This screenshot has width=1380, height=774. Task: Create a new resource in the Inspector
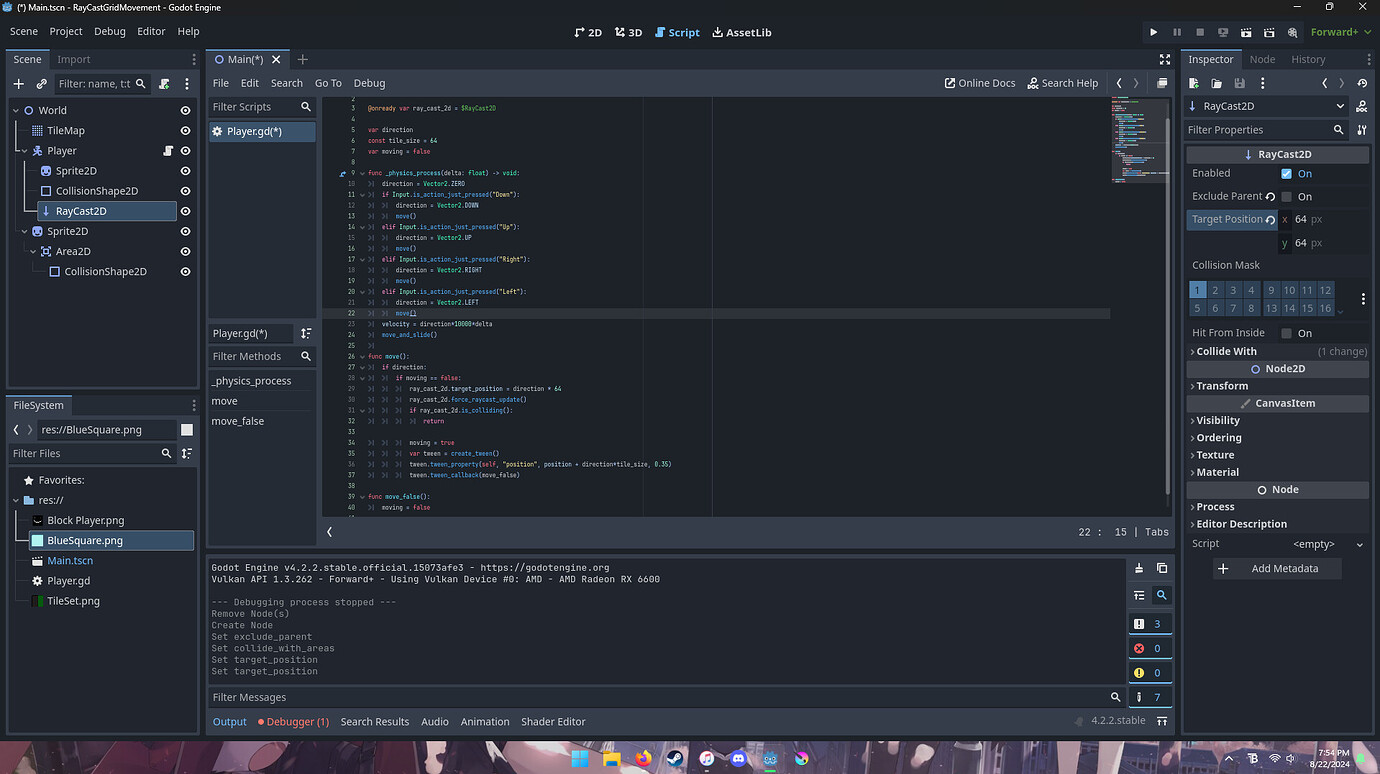tap(1193, 84)
